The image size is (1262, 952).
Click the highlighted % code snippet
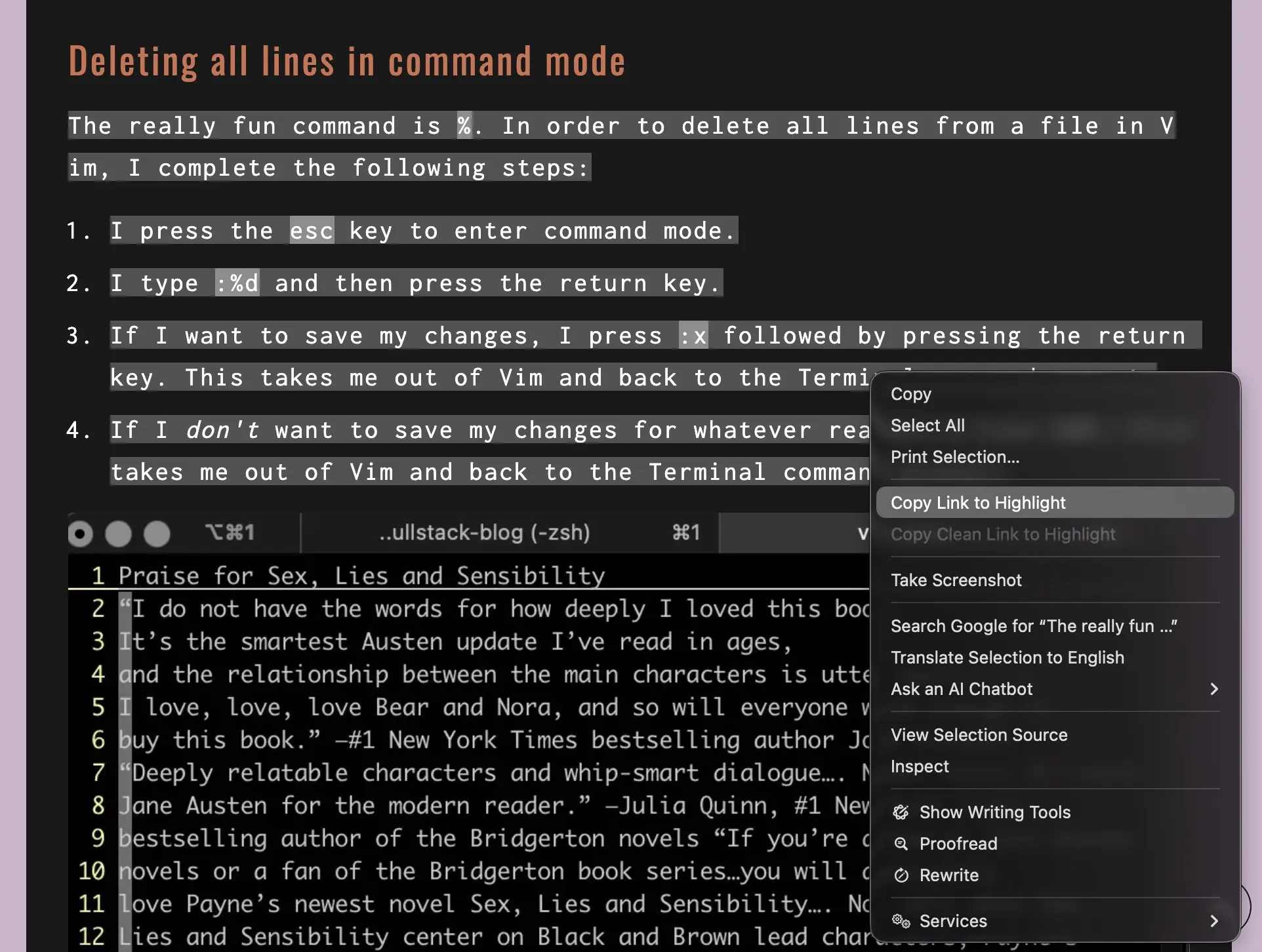464,125
